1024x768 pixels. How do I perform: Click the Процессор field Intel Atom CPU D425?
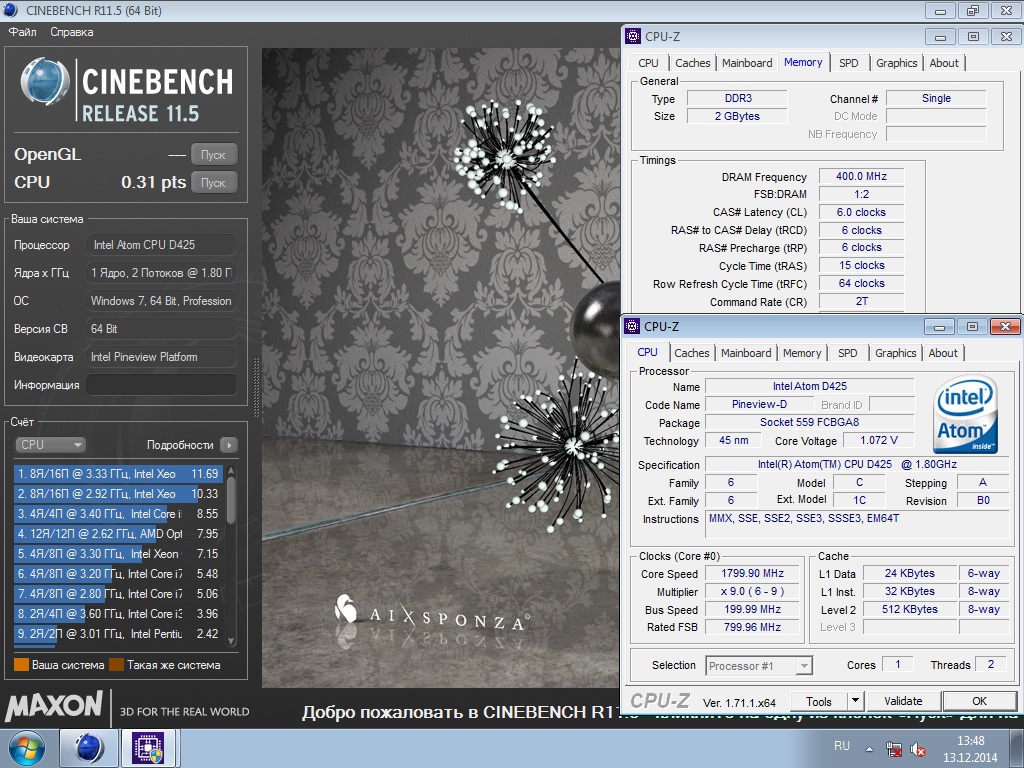(161, 245)
